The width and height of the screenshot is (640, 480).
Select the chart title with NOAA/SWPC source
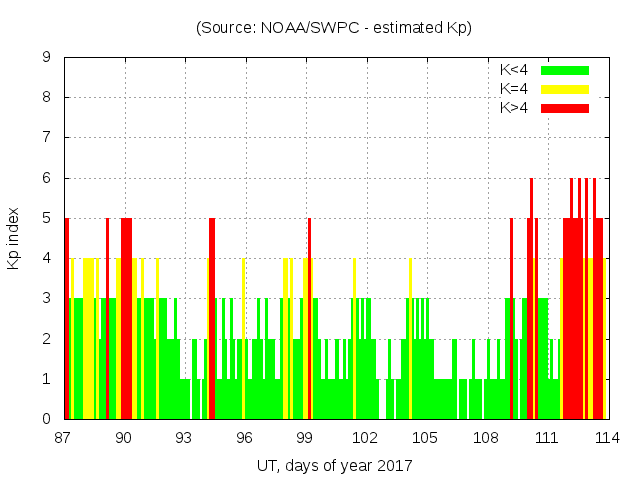pos(333,28)
